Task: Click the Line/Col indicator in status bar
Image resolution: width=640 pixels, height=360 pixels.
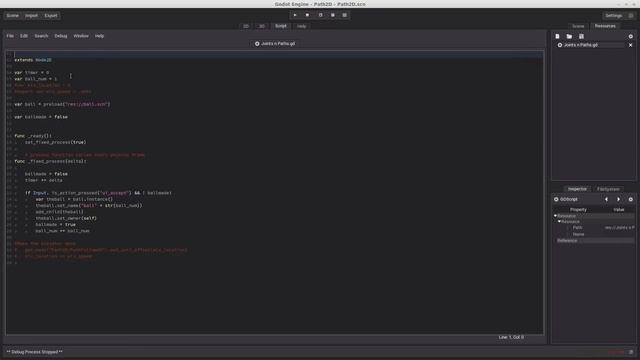Action: (x=511, y=338)
